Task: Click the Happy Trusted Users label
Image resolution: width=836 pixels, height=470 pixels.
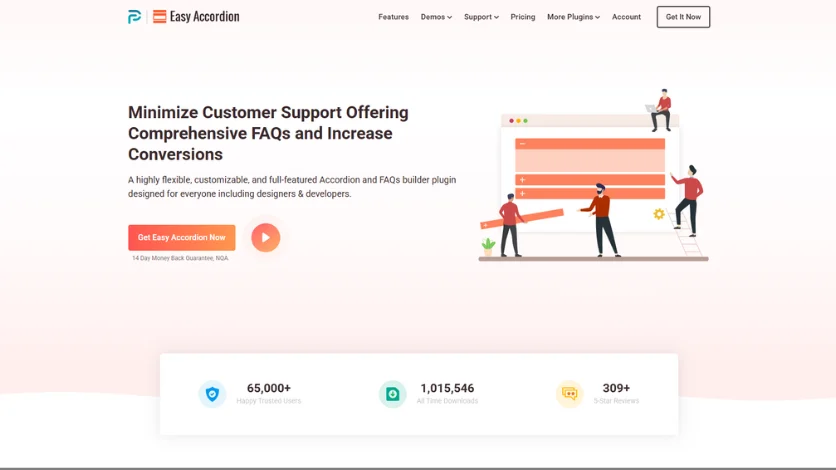Action: tap(269, 401)
